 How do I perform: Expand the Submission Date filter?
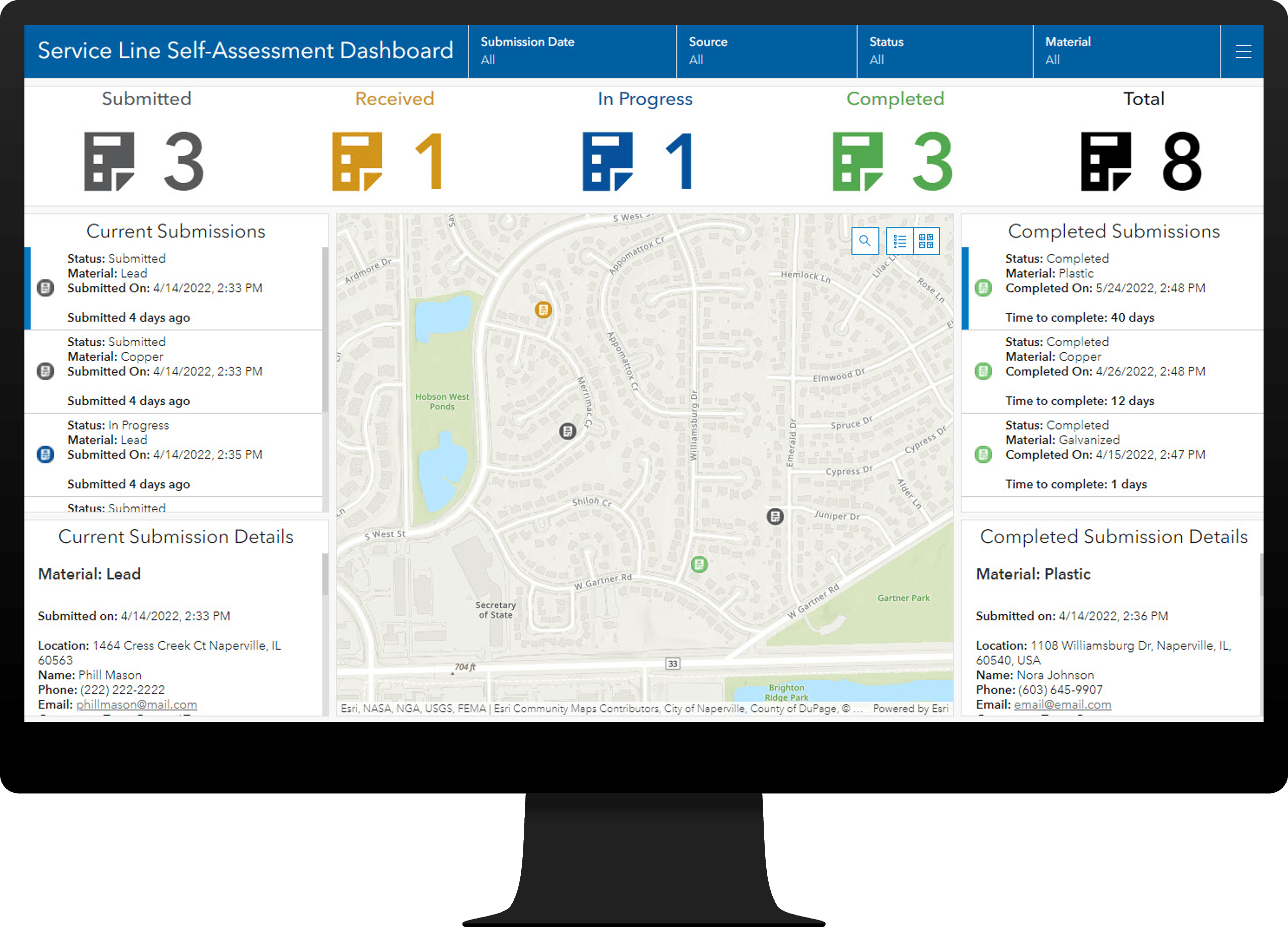(572, 51)
